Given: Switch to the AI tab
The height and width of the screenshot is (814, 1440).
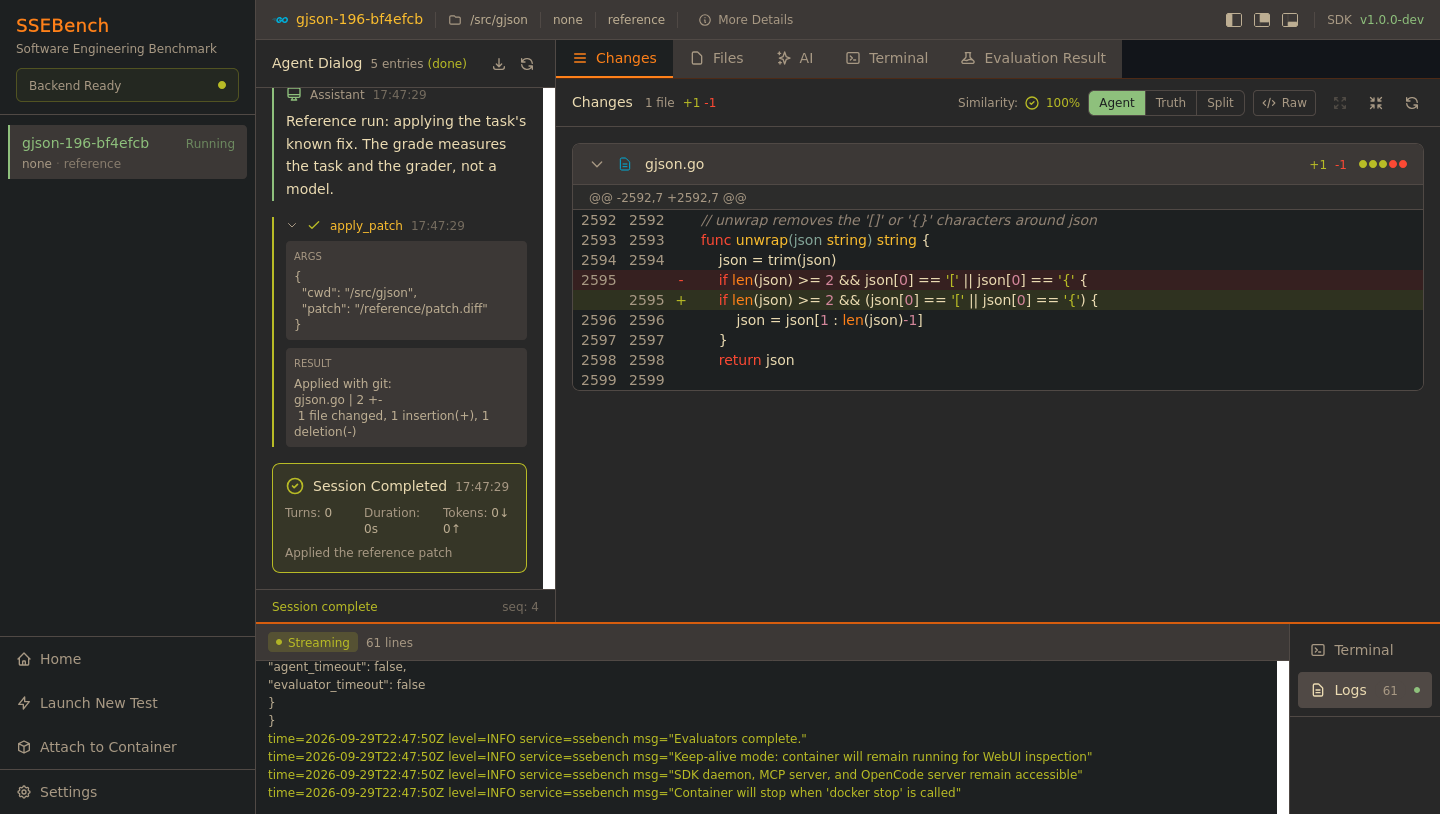Looking at the screenshot, I should pyautogui.click(x=795, y=58).
